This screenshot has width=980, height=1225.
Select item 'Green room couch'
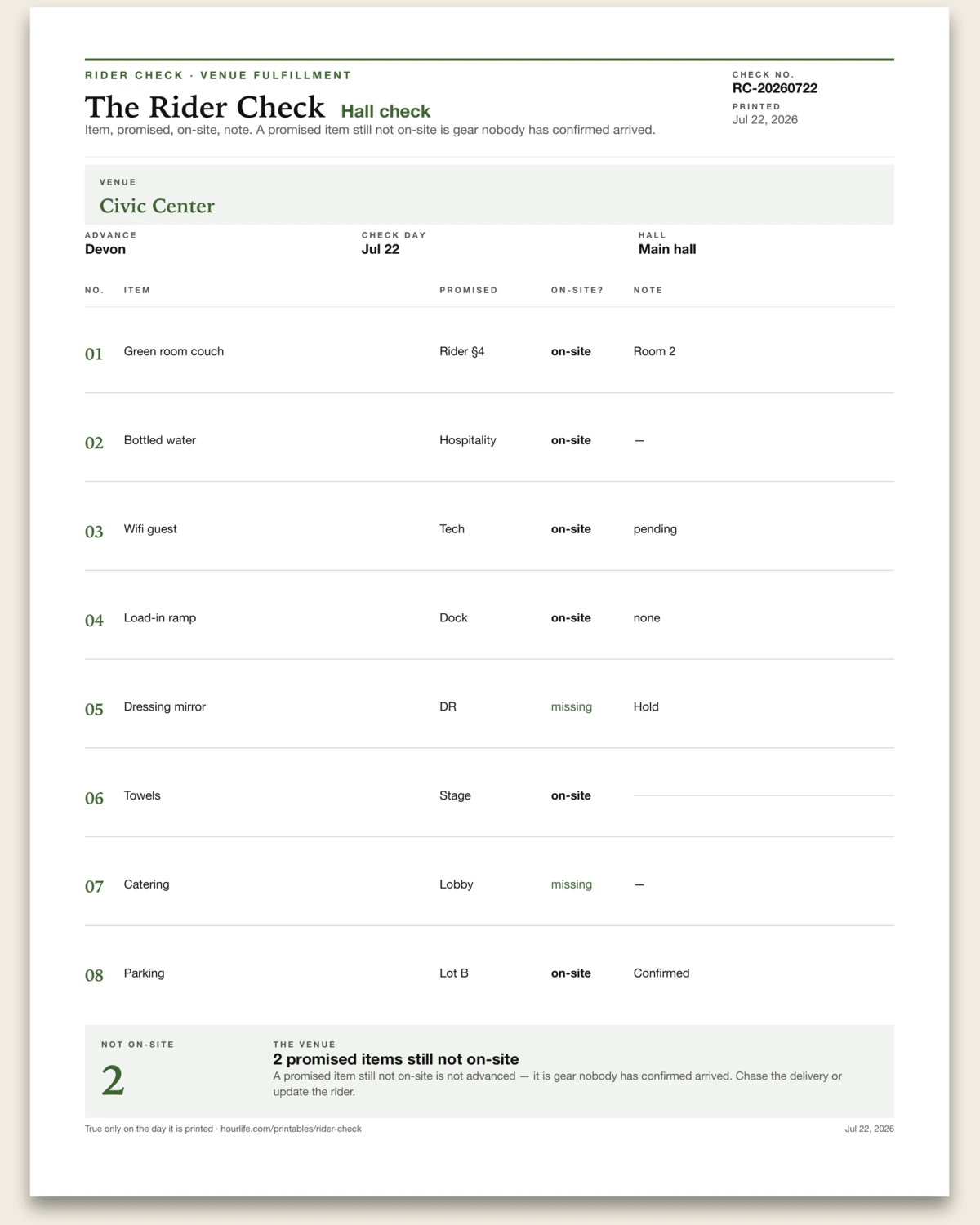point(174,351)
